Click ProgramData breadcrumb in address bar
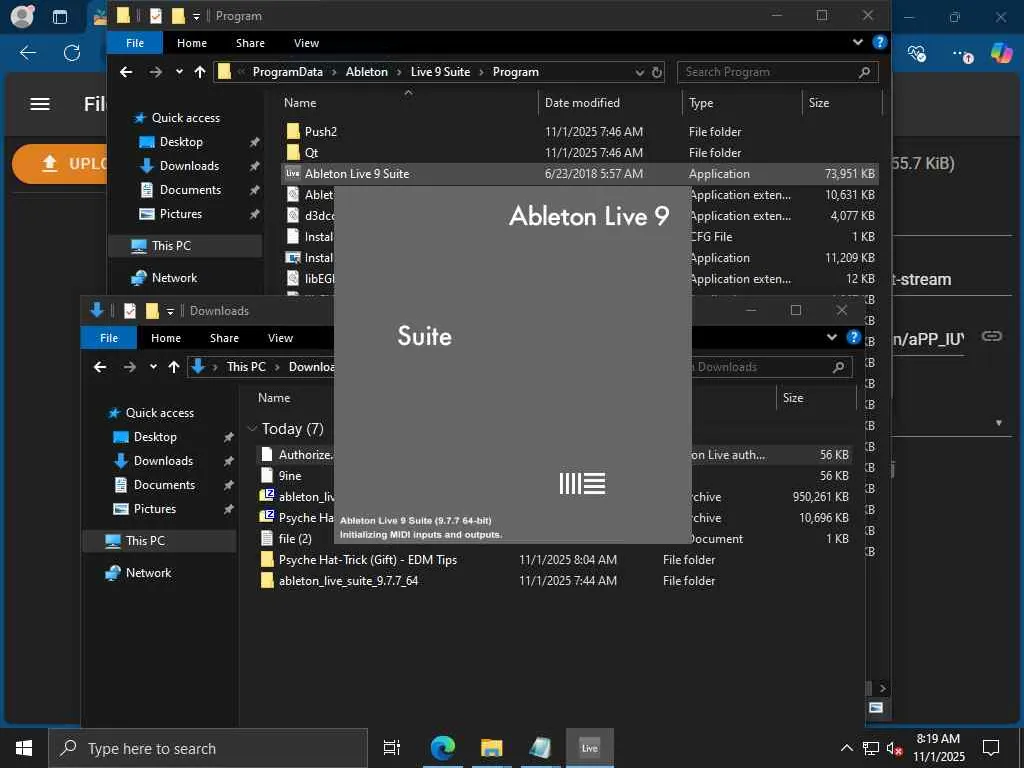The image size is (1024, 768). coord(287,72)
